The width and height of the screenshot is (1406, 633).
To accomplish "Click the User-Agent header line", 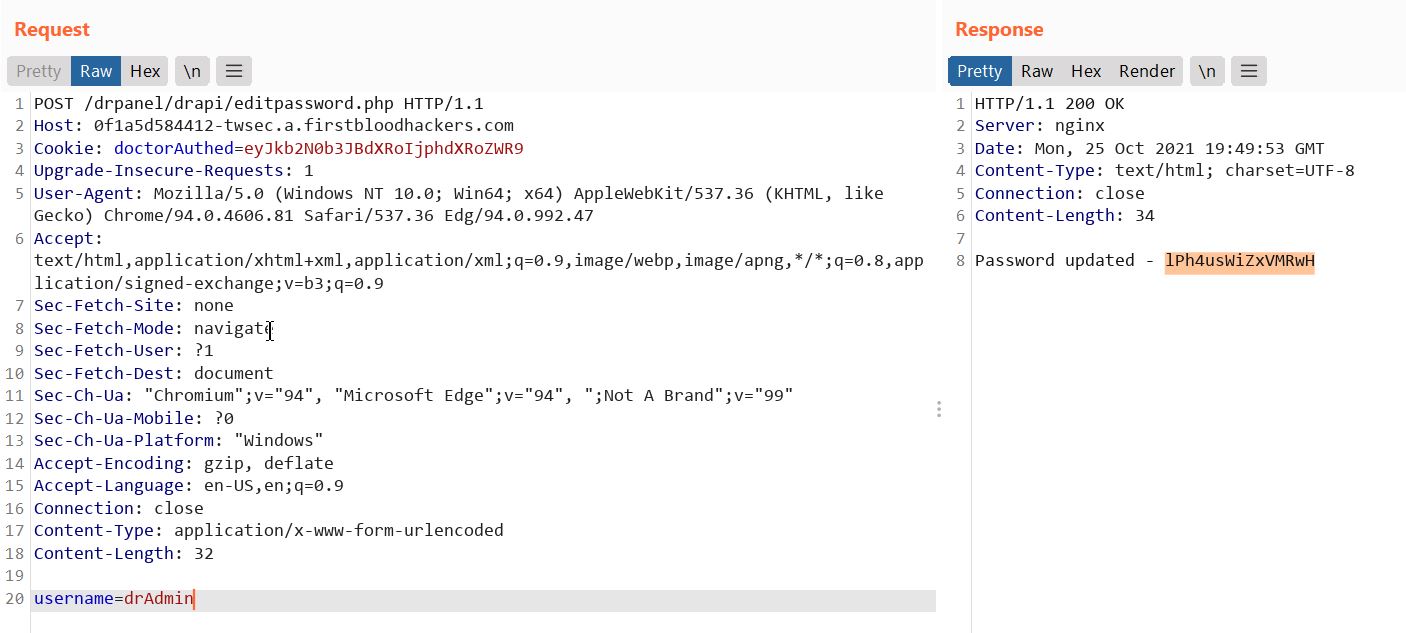I will coord(459,204).
